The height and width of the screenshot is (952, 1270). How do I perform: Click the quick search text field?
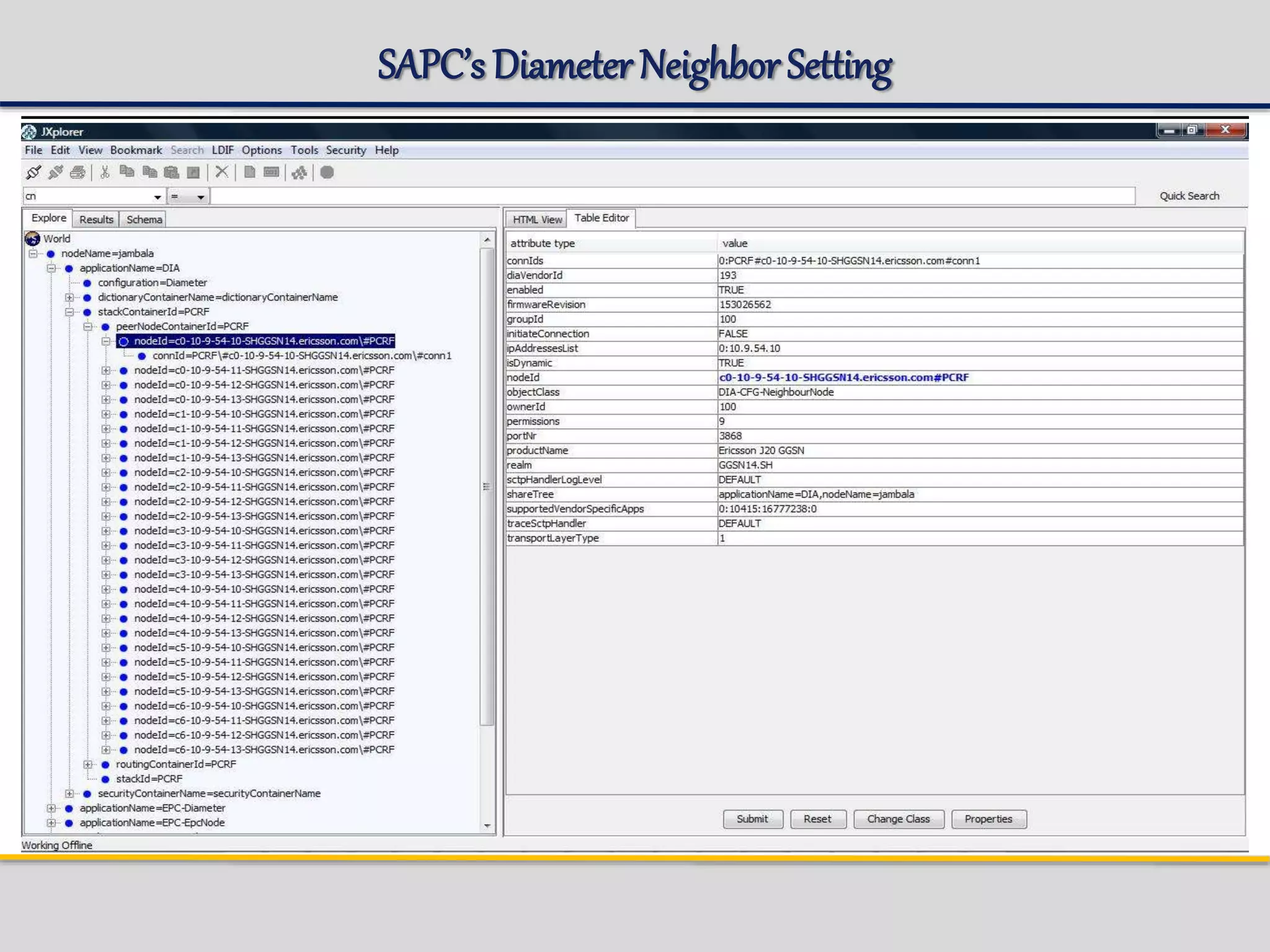click(x=673, y=196)
